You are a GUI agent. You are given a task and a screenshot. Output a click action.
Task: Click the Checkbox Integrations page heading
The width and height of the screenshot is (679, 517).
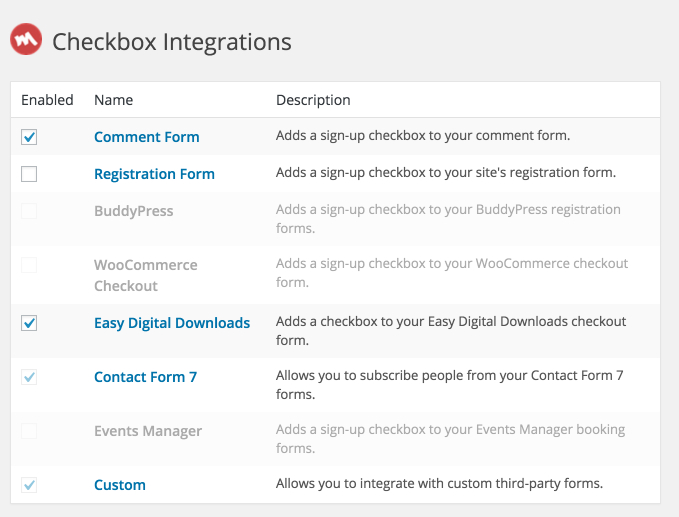pos(172,42)
